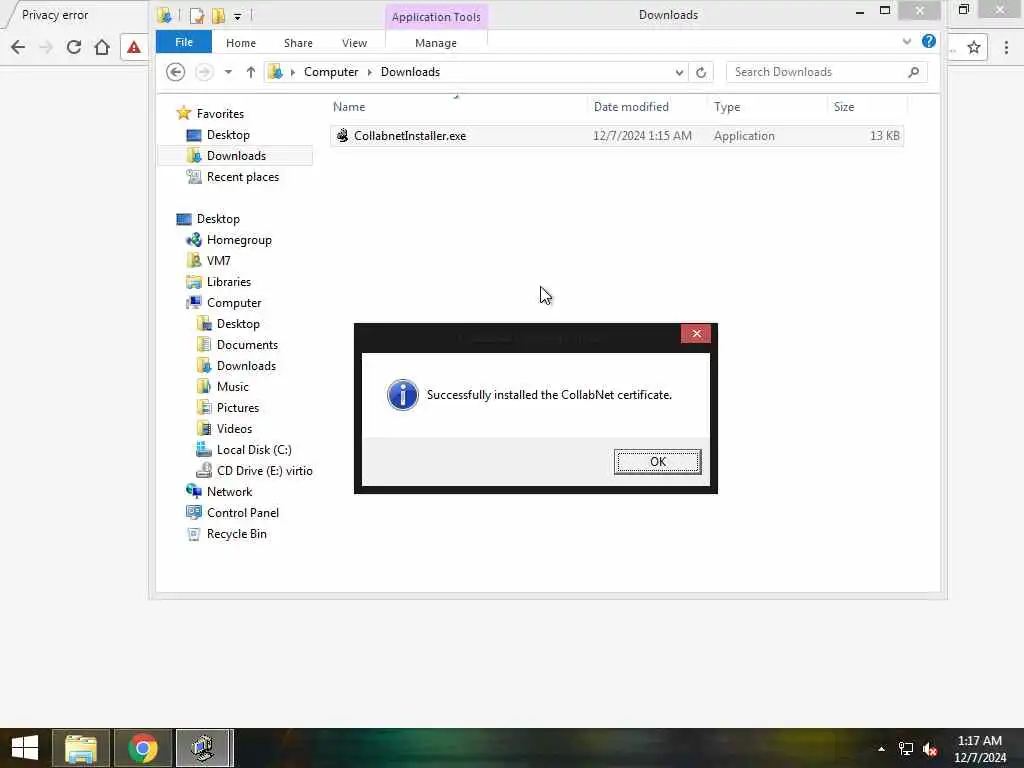The width and height of the screenshot is (1024, 768).
Task: Click Explorer's Forward navigation arrow
Action: [x=204, y=72]
